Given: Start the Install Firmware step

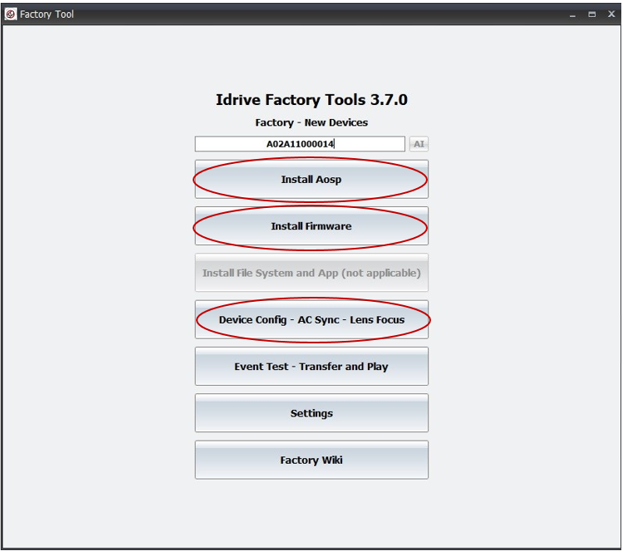Looking at the screenshot, I should (312, 226).
